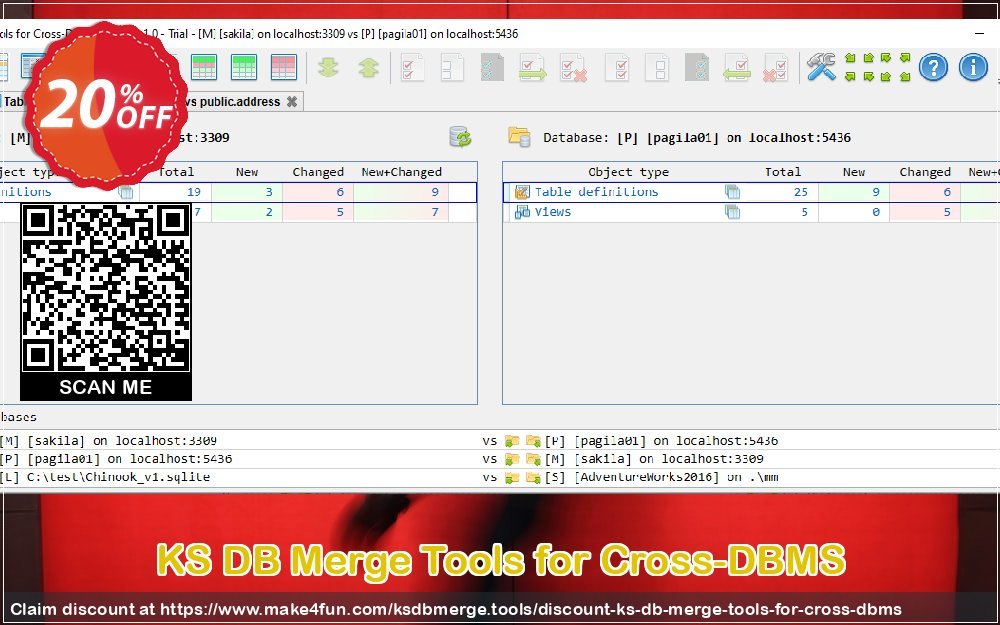The height and width of the screenshot is (625, 1000).
Task: Click the Table definitions row icon on right
Action: pos(522,191)
